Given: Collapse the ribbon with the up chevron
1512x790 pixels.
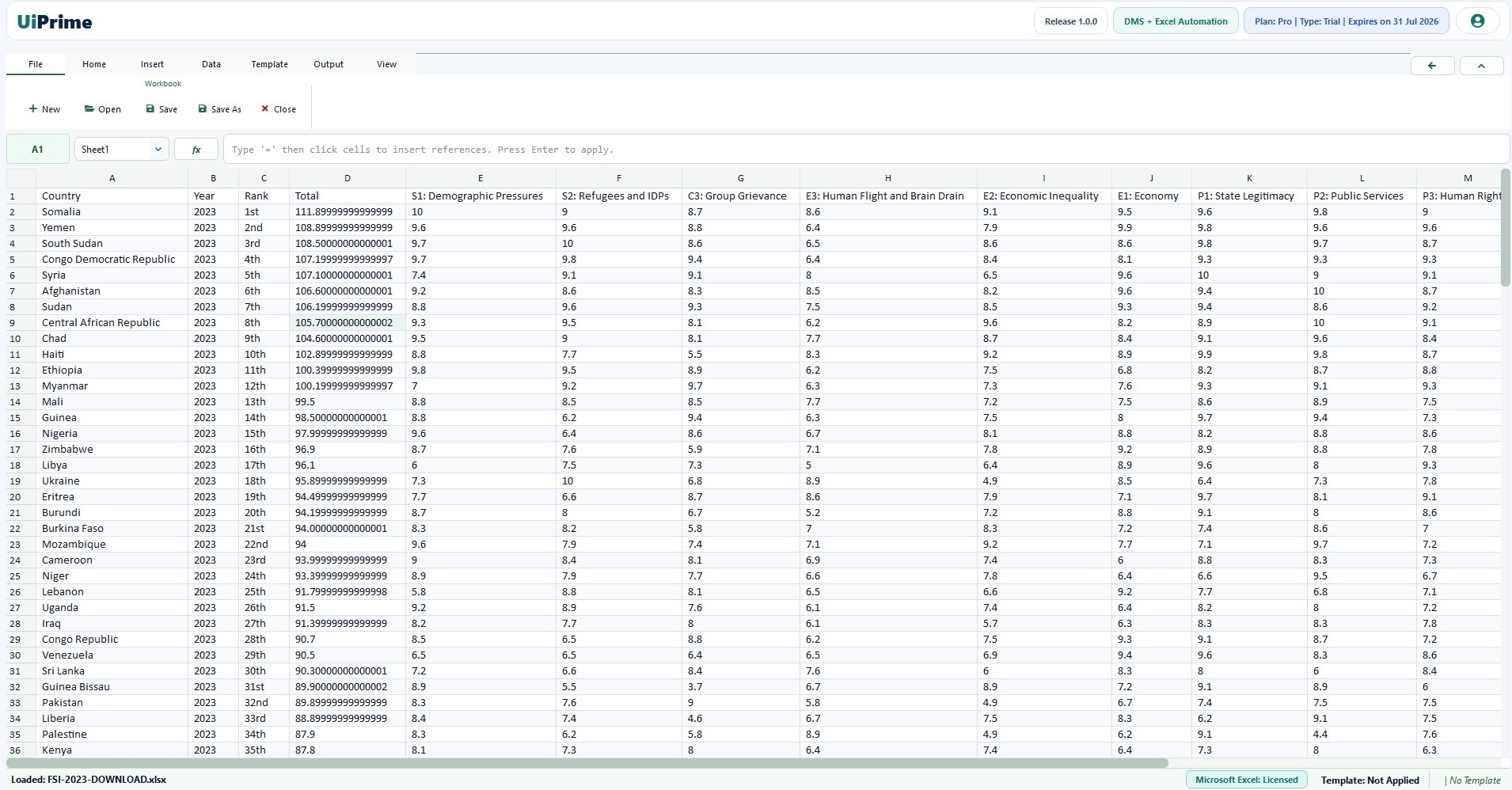Looking at the screenshot, I should 1481,66.
